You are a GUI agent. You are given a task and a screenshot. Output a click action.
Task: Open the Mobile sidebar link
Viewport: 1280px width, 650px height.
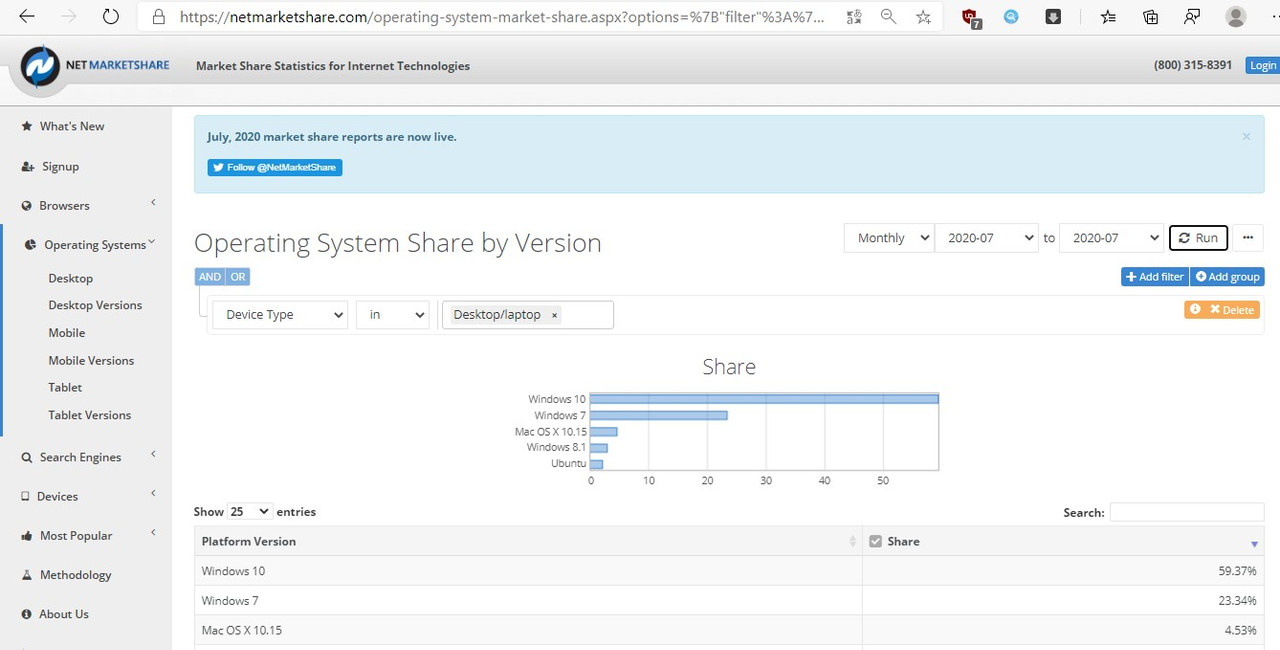pos(67,332)
